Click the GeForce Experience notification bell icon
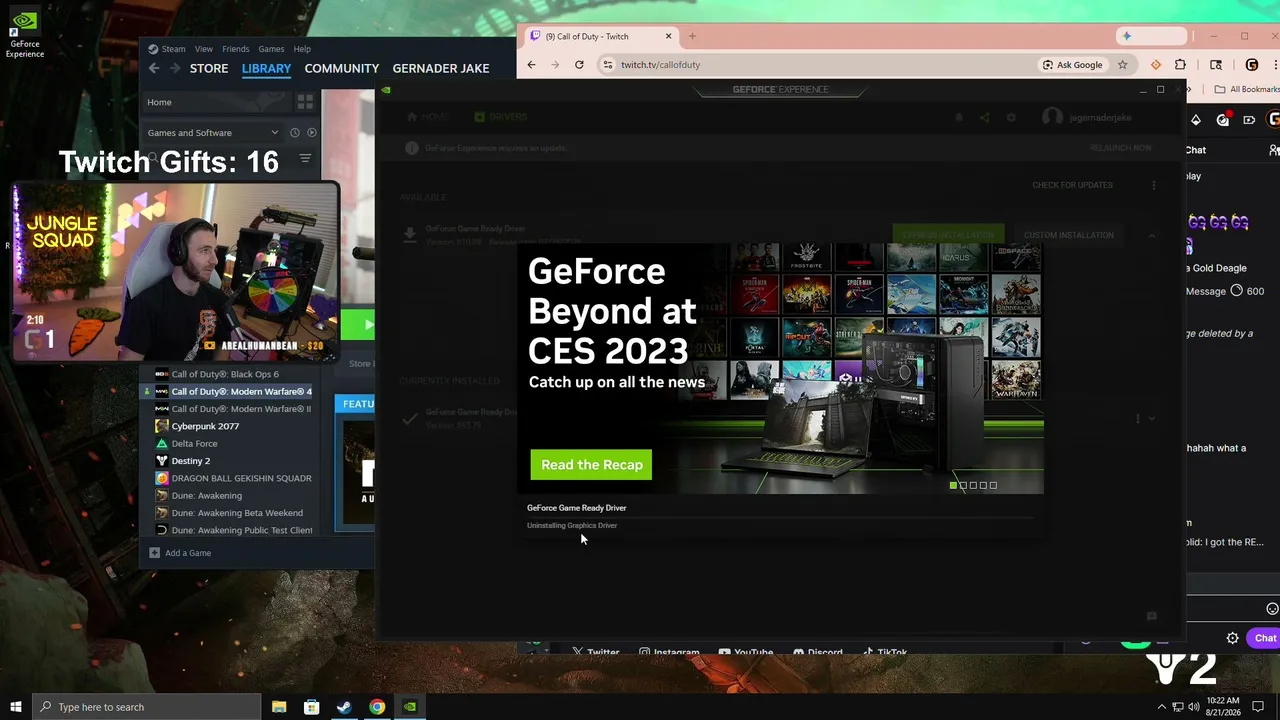1280x720 pixels. point(958,117)
